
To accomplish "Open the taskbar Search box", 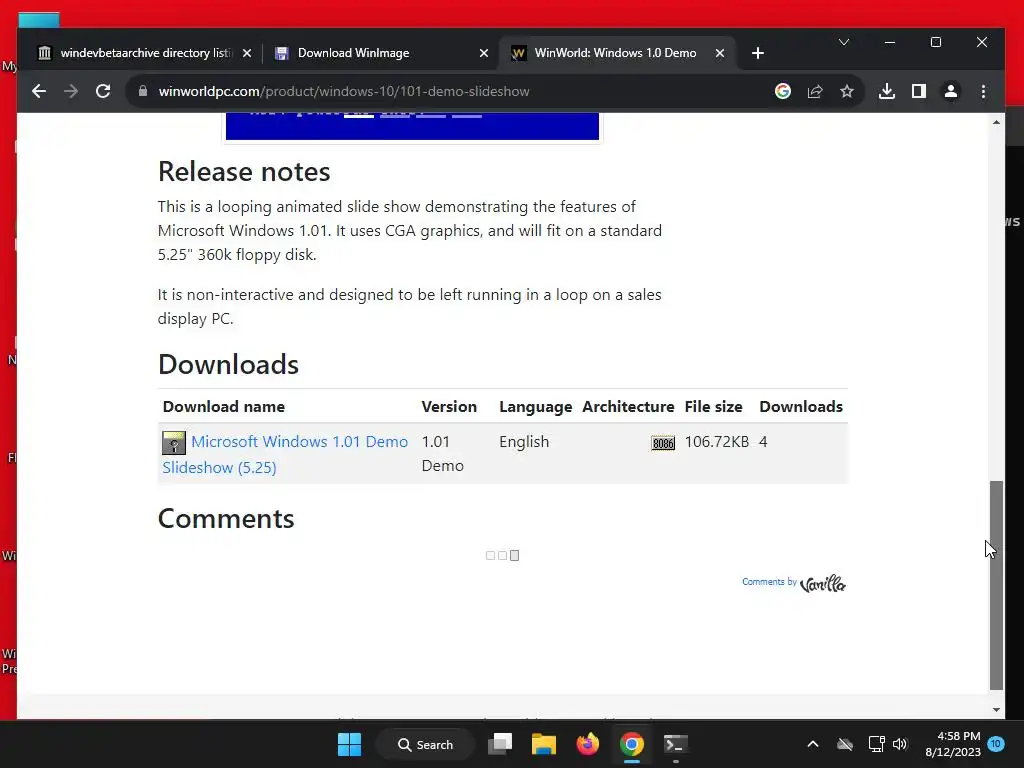I will [425, 744].
